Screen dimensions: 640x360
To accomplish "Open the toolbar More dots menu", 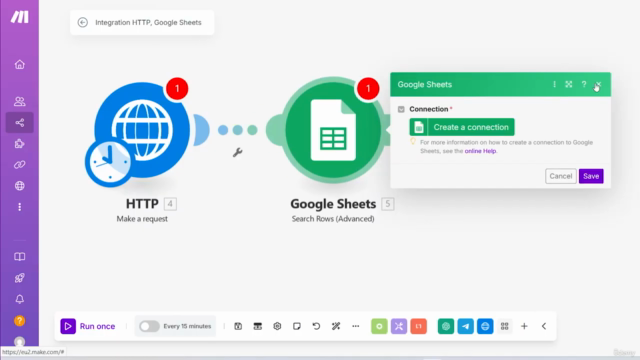I will pyautogui.click(x=356, y=326).
